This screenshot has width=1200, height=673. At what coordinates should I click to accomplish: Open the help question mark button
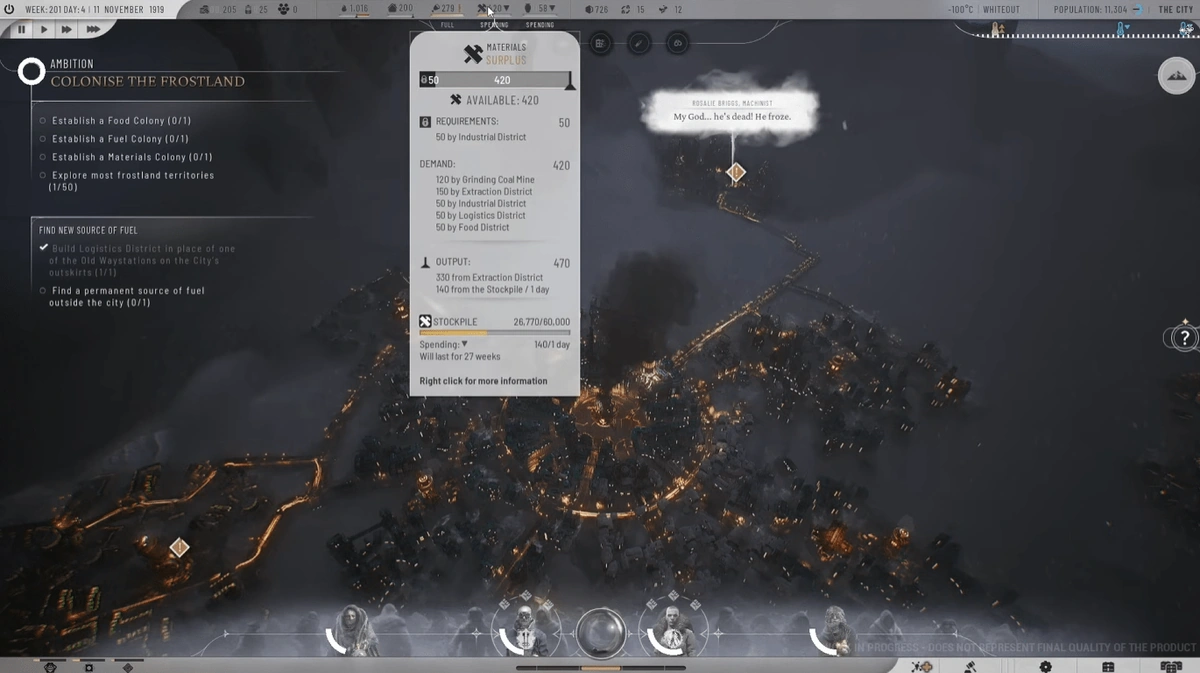point(1184,338)
